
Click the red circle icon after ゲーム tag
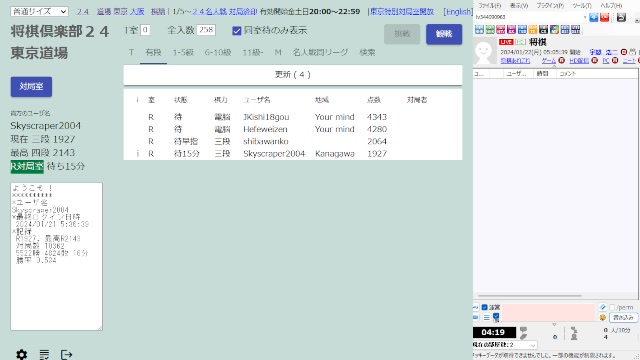(x=562, y=60)
